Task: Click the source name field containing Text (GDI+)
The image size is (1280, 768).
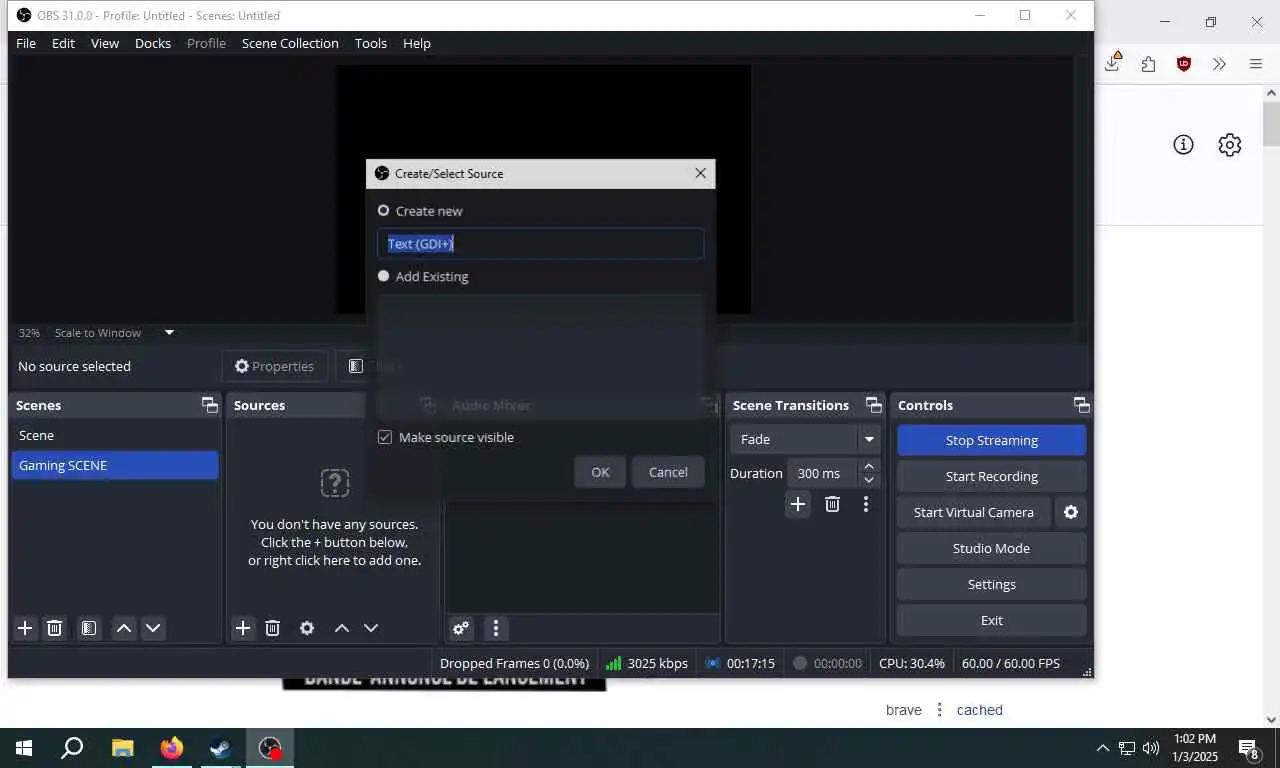Action: pos(540,244)
